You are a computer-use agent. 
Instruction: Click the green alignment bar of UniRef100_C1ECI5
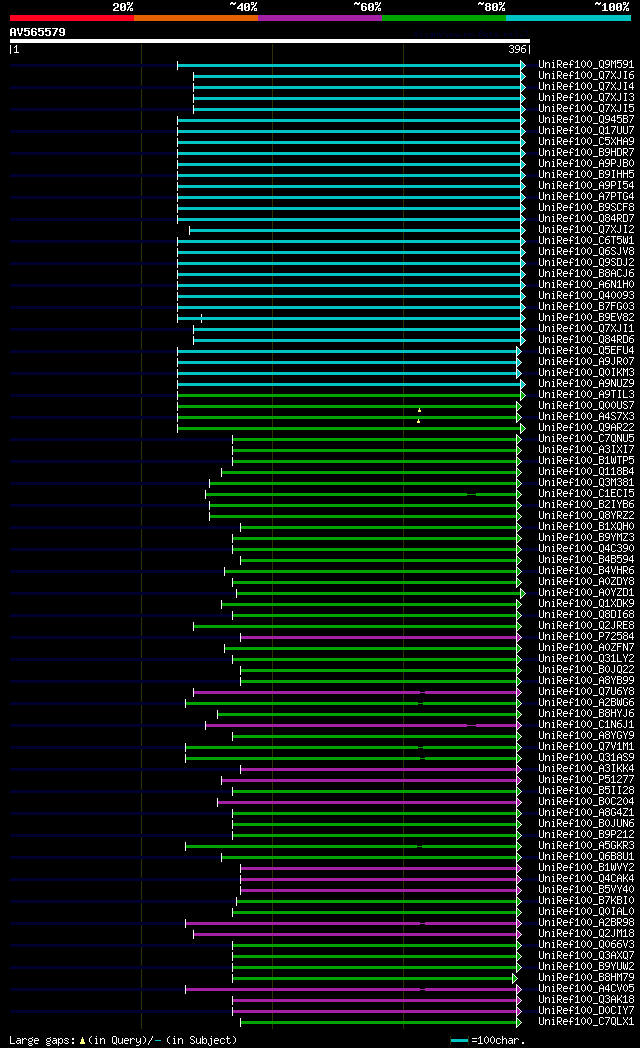pyautogui.click(x=362, y=494)
